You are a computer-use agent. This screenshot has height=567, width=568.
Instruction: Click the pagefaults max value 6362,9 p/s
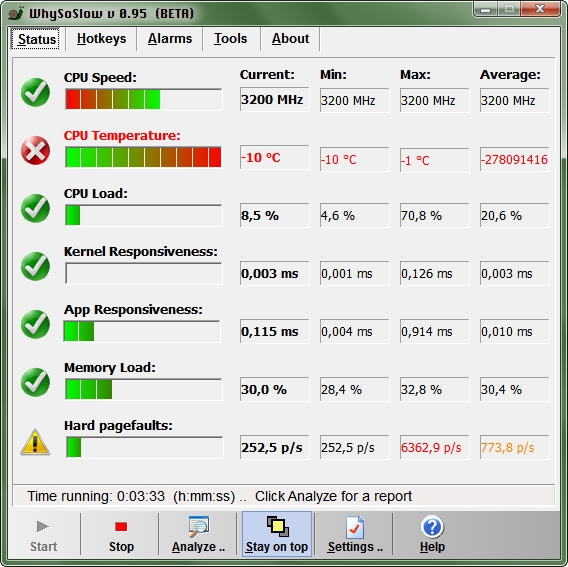434,447
